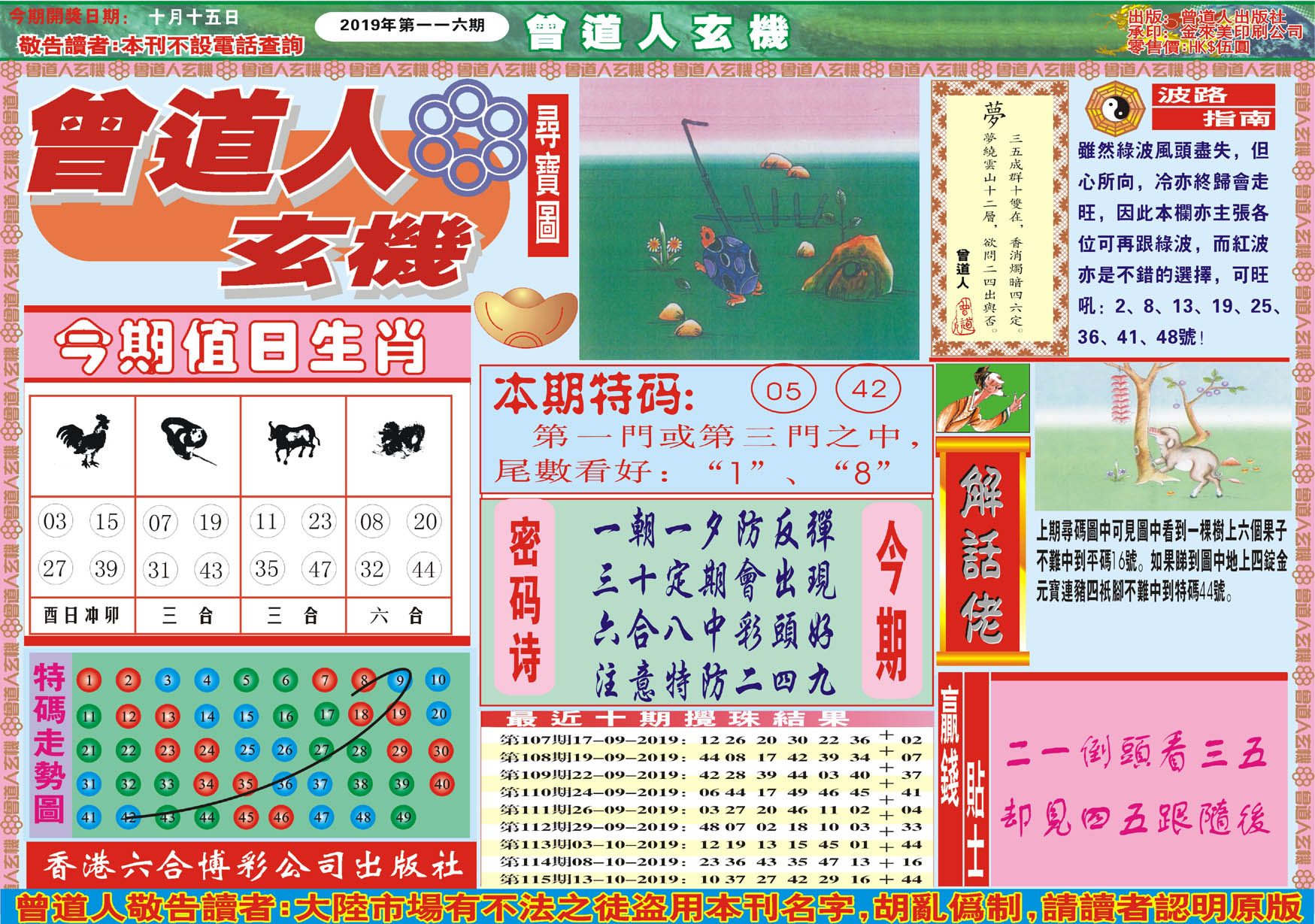Pick circled number 03 under the rooster

pos(55,522)
